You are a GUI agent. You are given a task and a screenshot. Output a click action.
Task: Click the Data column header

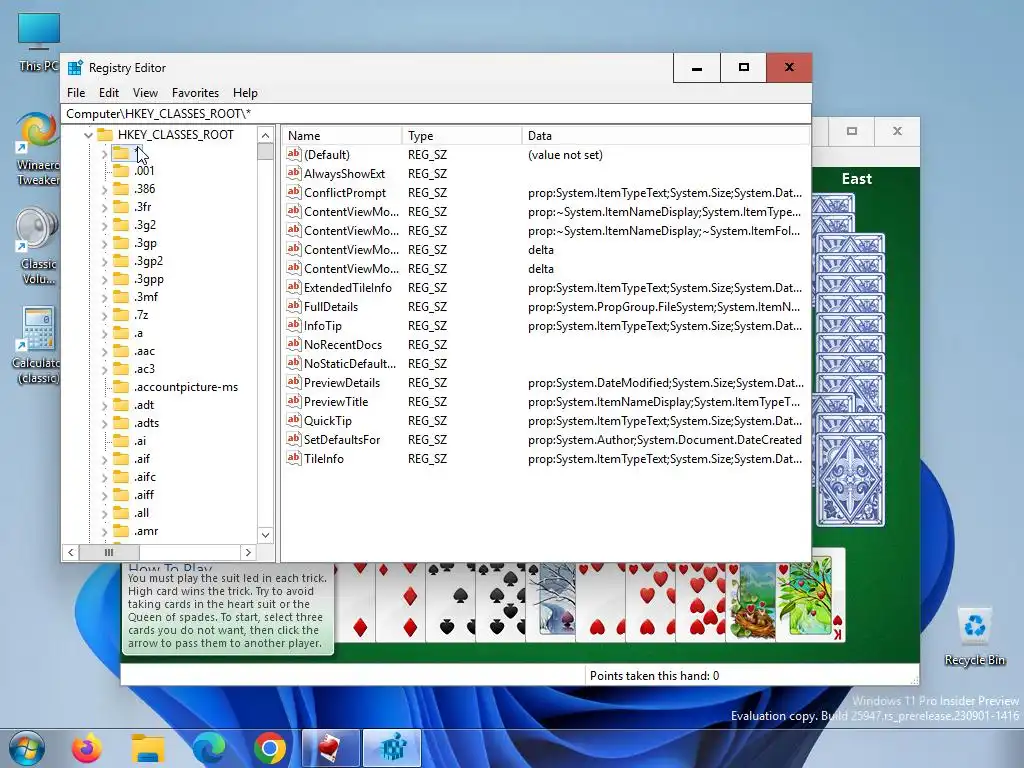(665, 136)
